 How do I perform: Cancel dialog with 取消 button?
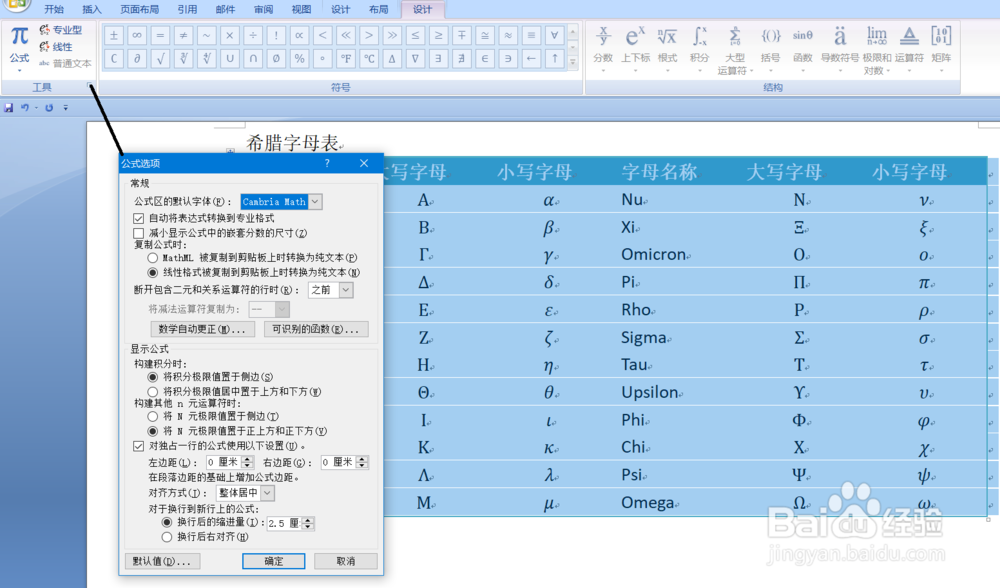(346, 561)
